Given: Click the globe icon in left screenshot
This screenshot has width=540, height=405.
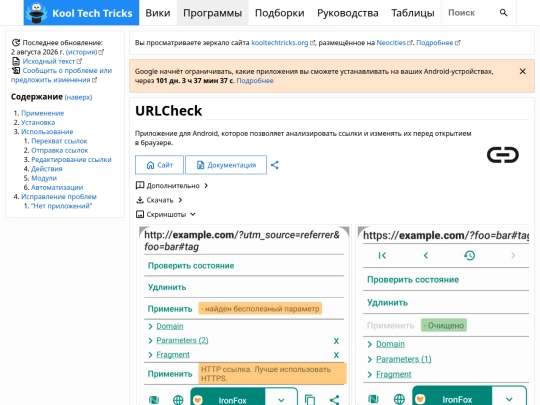Looking at the screenshot, I should (178, 399).
